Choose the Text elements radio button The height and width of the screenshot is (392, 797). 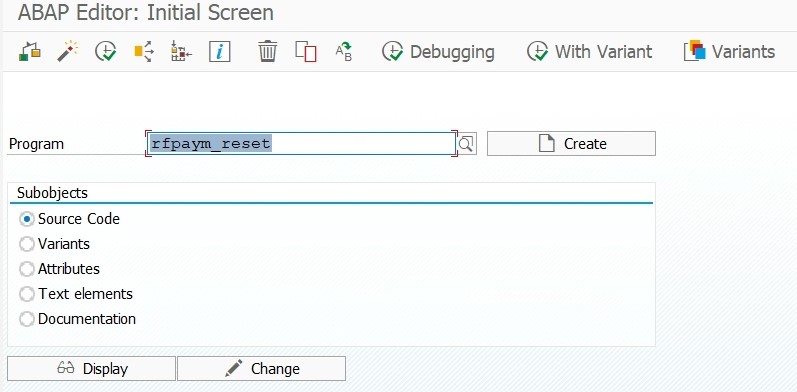pos(26,294)
